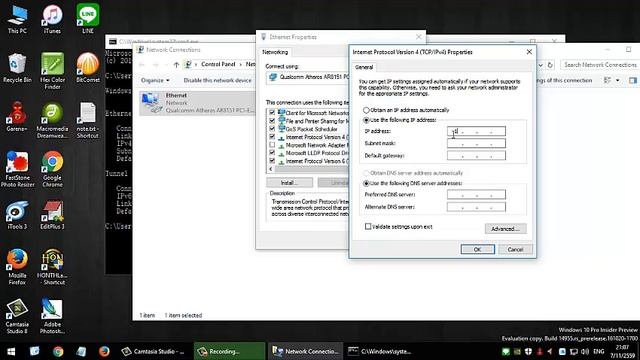Viewport: 640px width, 360px height.
Task: Launch iTools 3 from the desktop
Action: click(x=17, y=215)
